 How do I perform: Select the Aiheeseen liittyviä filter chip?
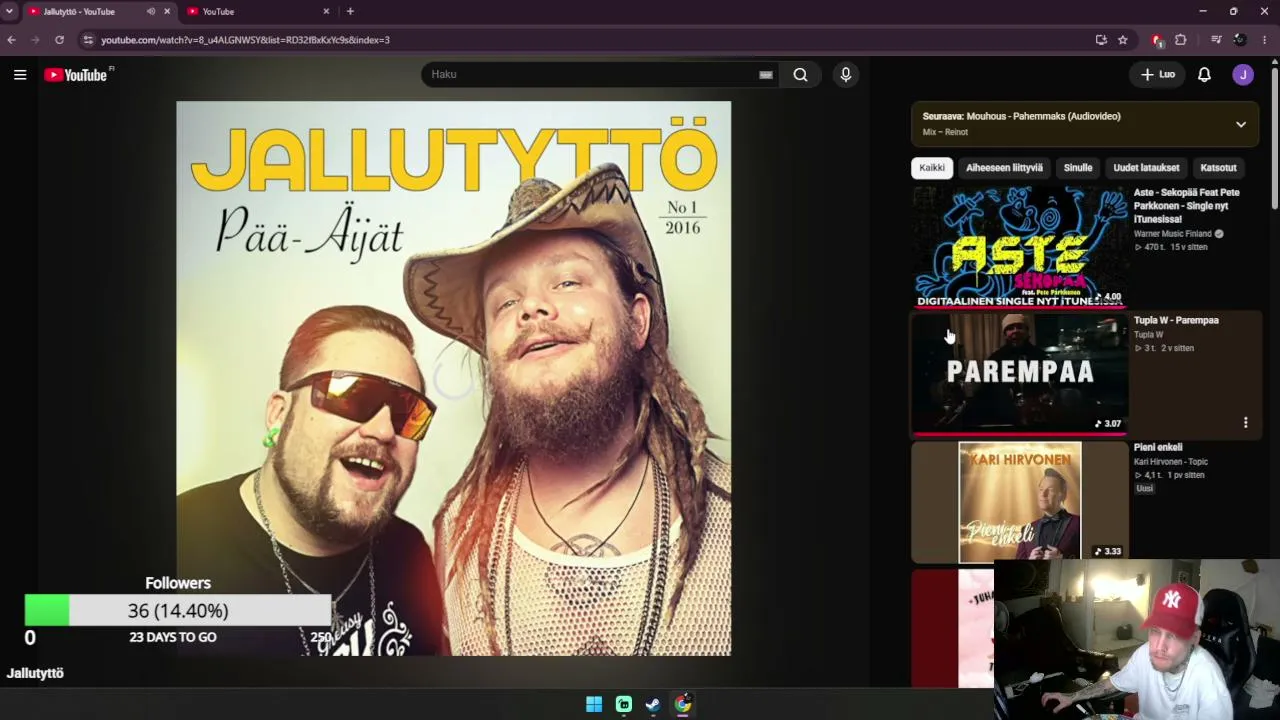pyautogui.click(x=1004, y=168)
